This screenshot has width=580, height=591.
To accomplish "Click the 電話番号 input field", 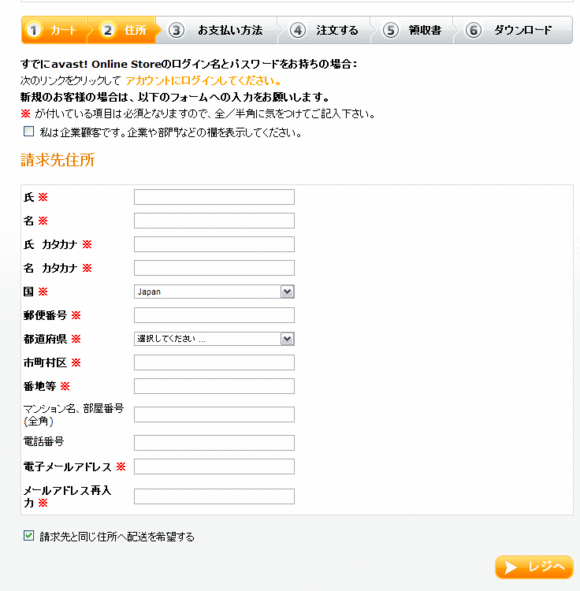I will [x=214, y=443].
